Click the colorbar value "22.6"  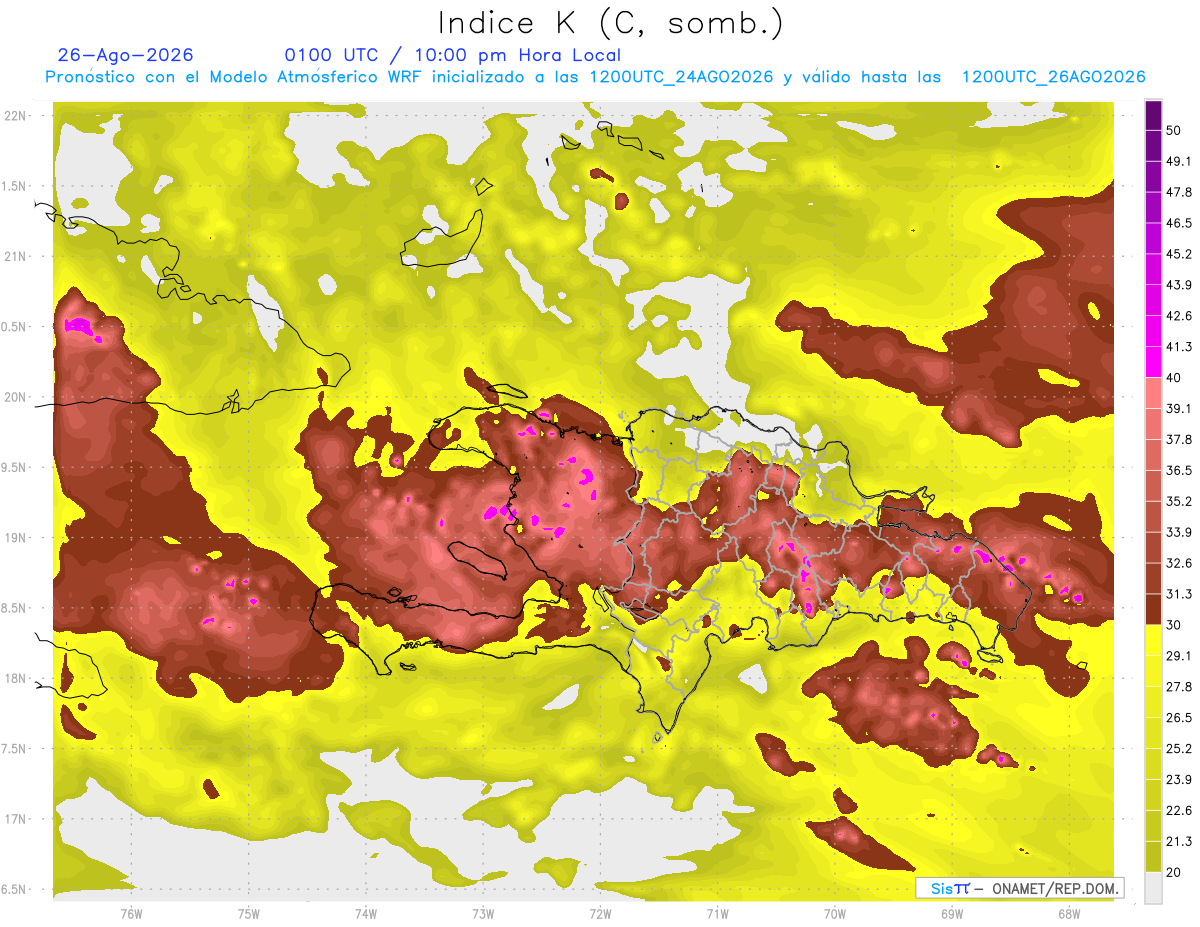click(1179, 811)
